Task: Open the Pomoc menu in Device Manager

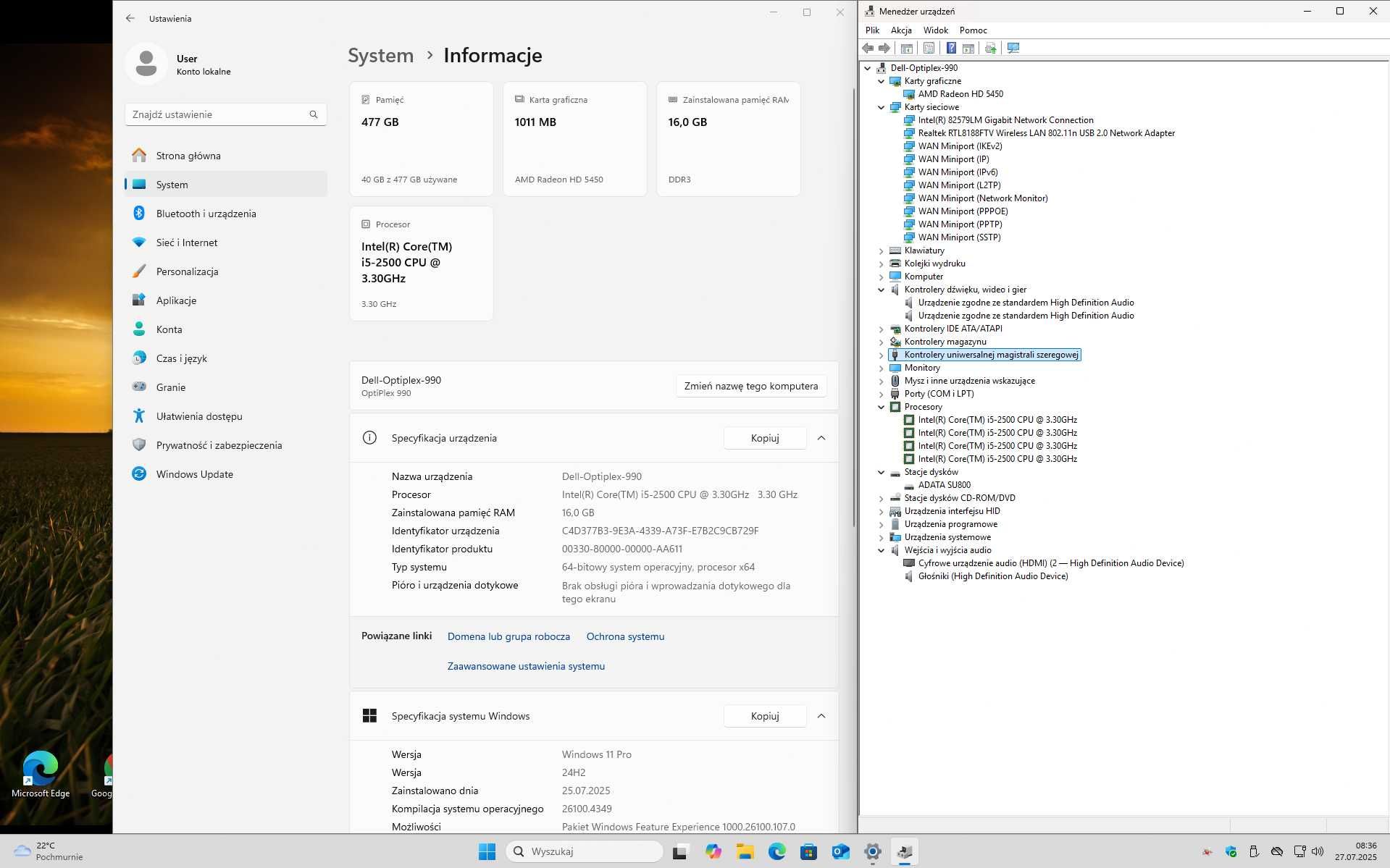Action: 973,30
